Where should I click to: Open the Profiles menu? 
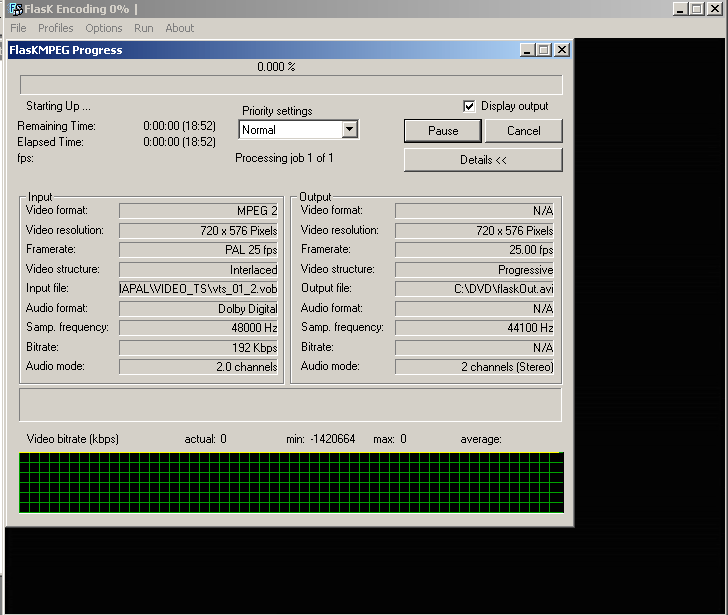(56, 28)
